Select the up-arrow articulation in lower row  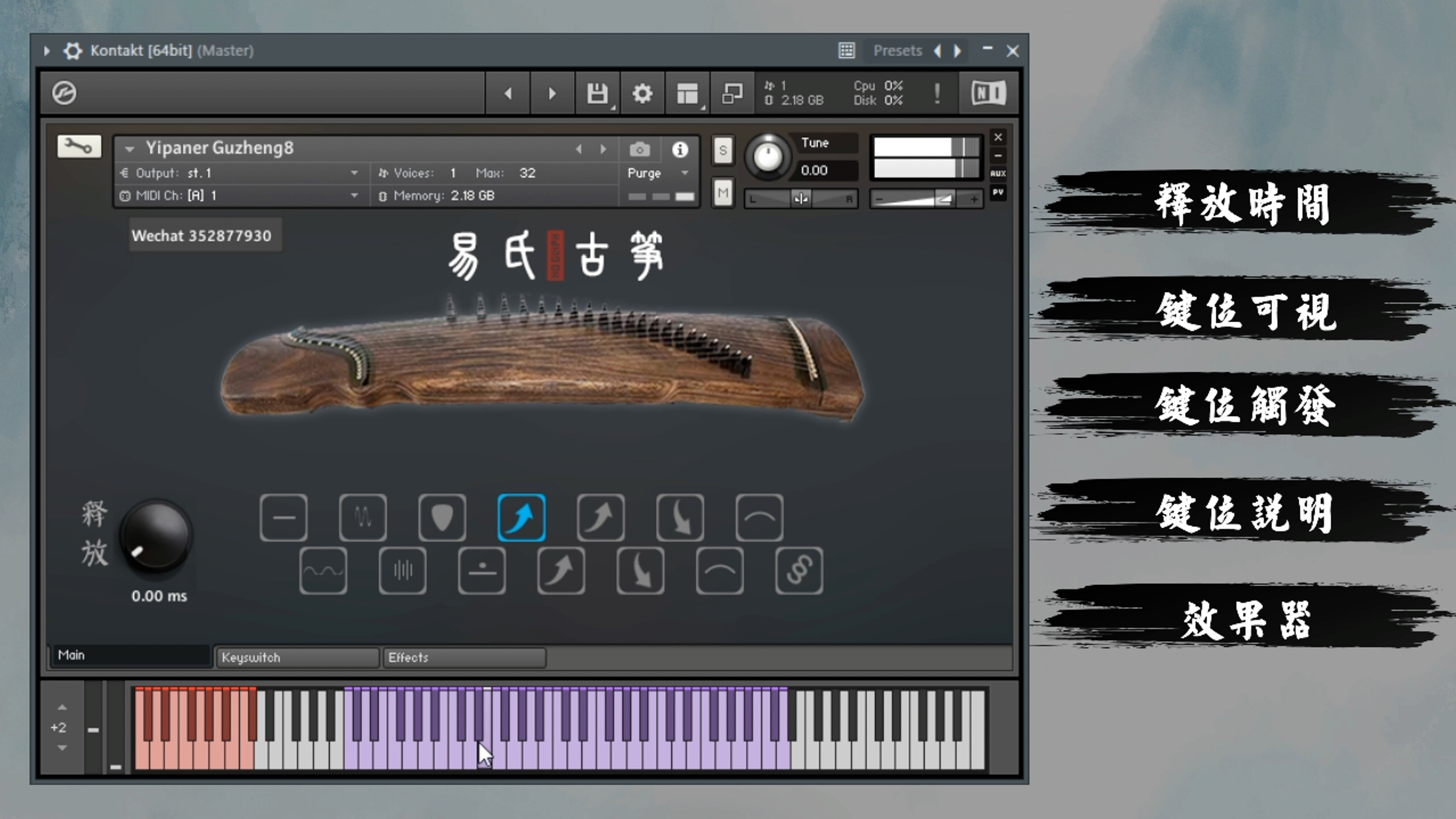[x=561, y=570]
